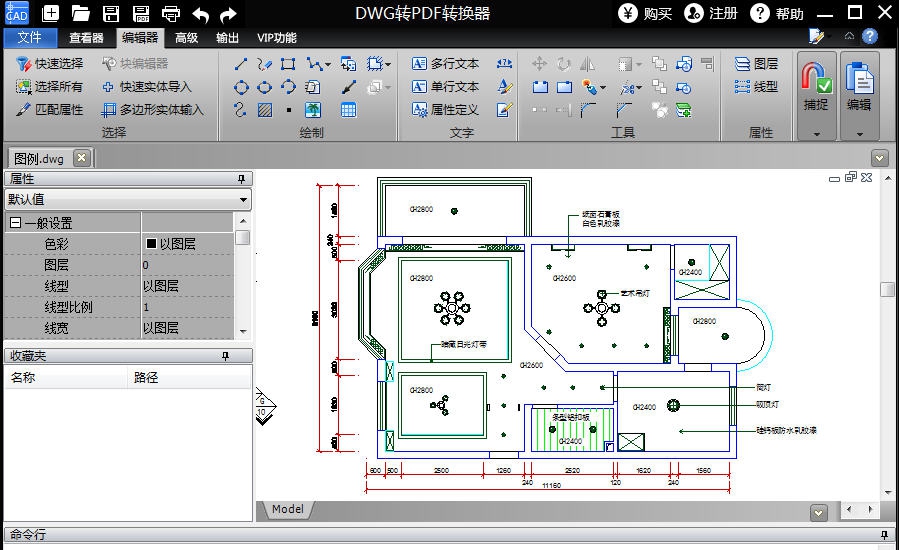The image size is (899, 550).
Task: Open the 文件 menu
Action: pyautogui.click(x=30, y=38)
